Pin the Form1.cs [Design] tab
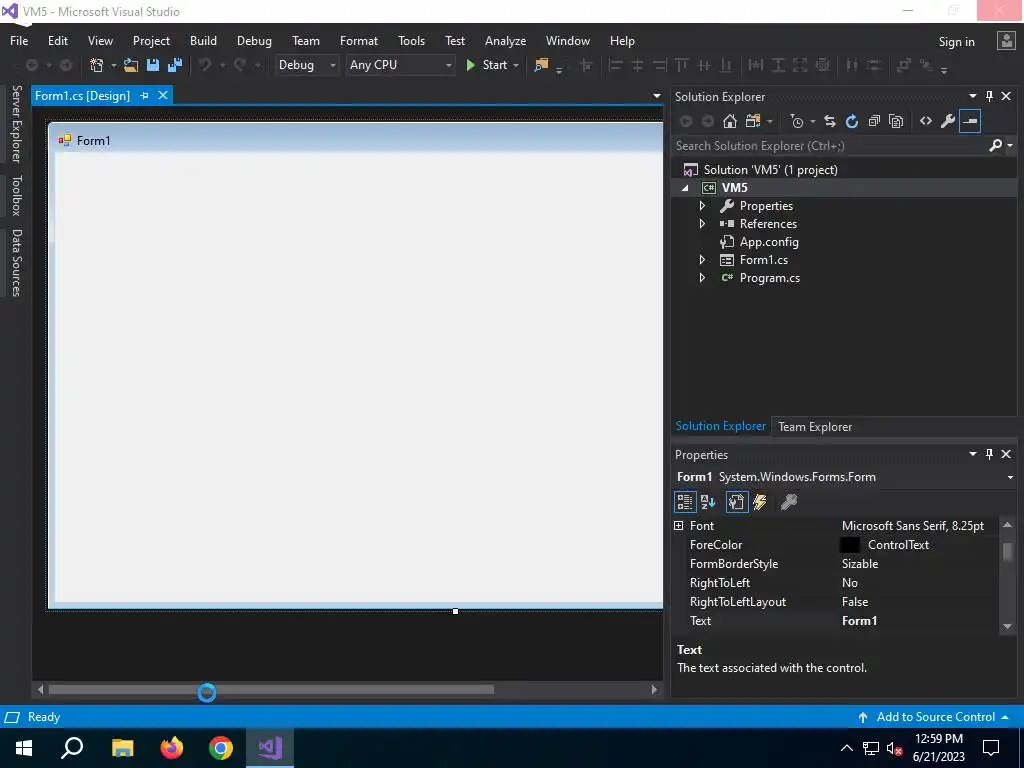Screen dimensions: 1024x768 (x=144, y=95)
